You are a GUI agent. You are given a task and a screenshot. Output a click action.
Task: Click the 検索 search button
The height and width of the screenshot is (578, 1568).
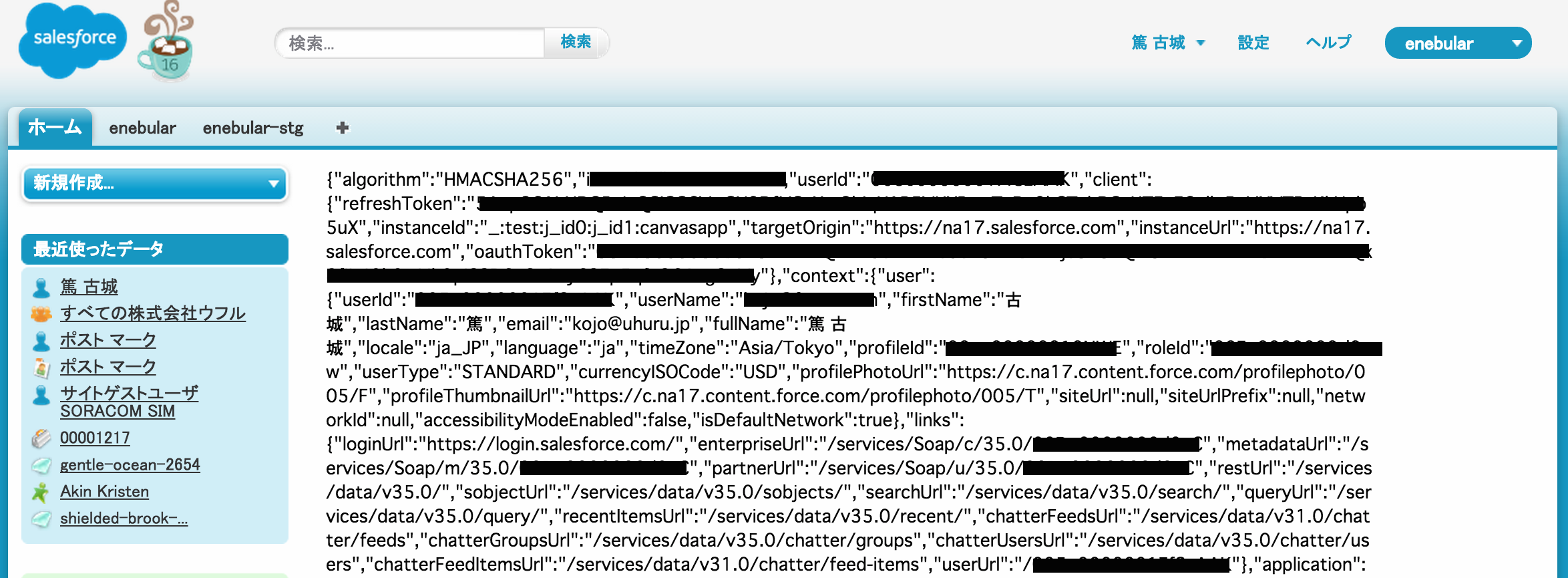tap(576, 42)
